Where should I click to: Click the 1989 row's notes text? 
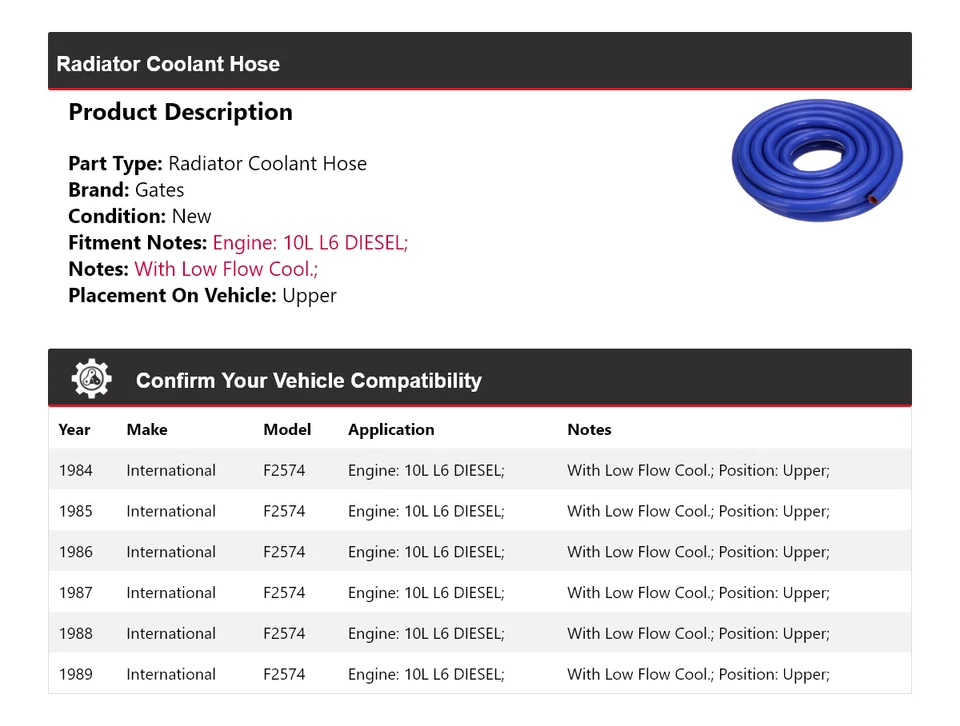pyautogui.click(x=698, y=675)
